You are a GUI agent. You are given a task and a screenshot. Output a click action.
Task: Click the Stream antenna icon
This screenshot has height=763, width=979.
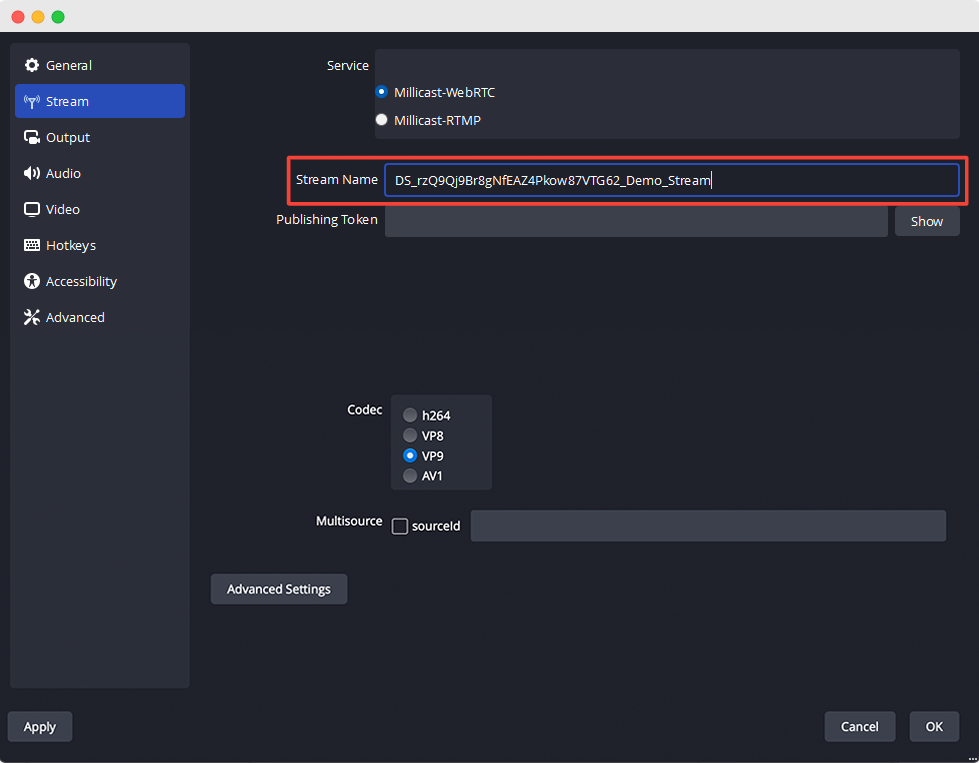point(32,101)
